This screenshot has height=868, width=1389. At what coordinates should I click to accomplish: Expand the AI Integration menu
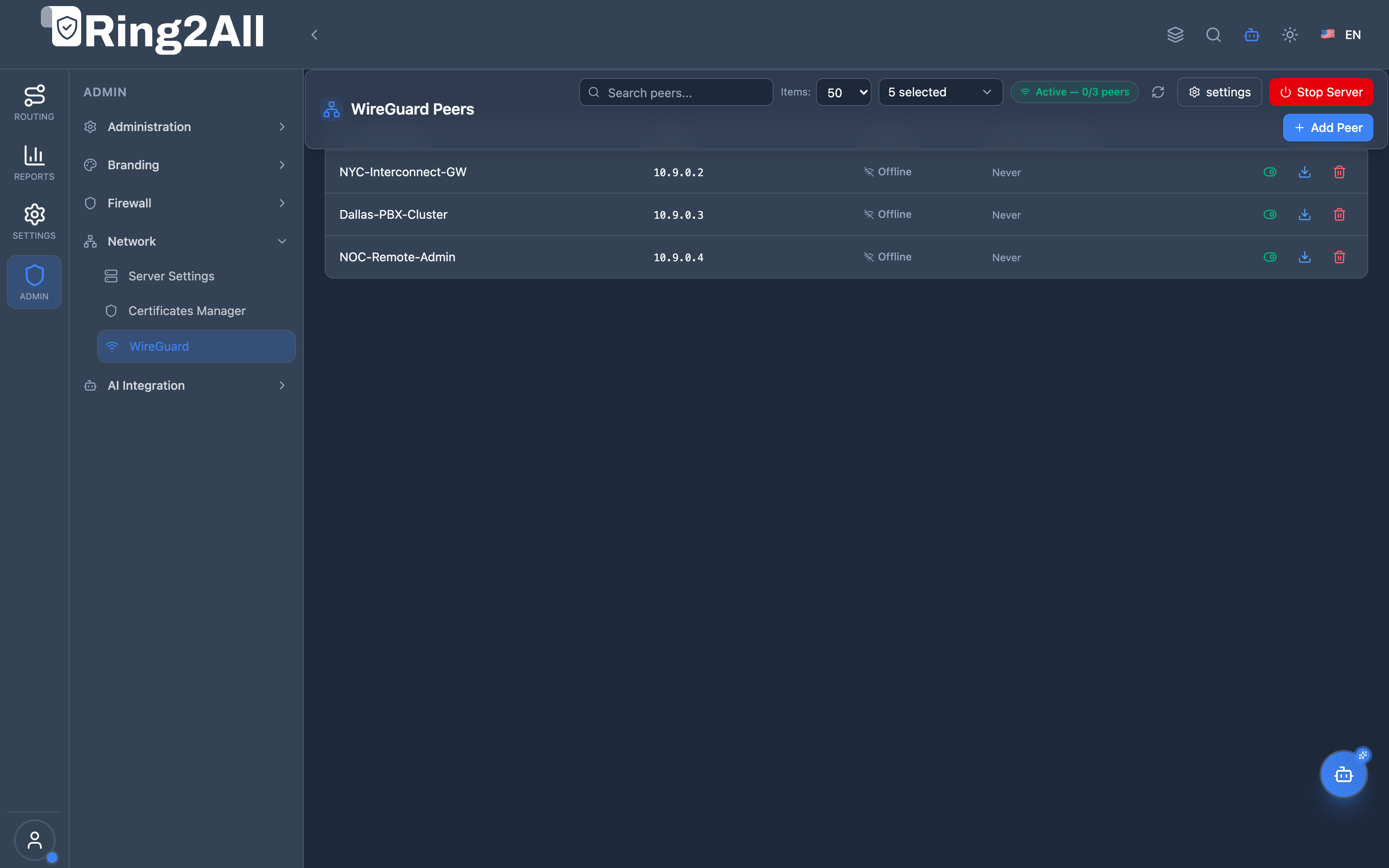coord(185,386)
